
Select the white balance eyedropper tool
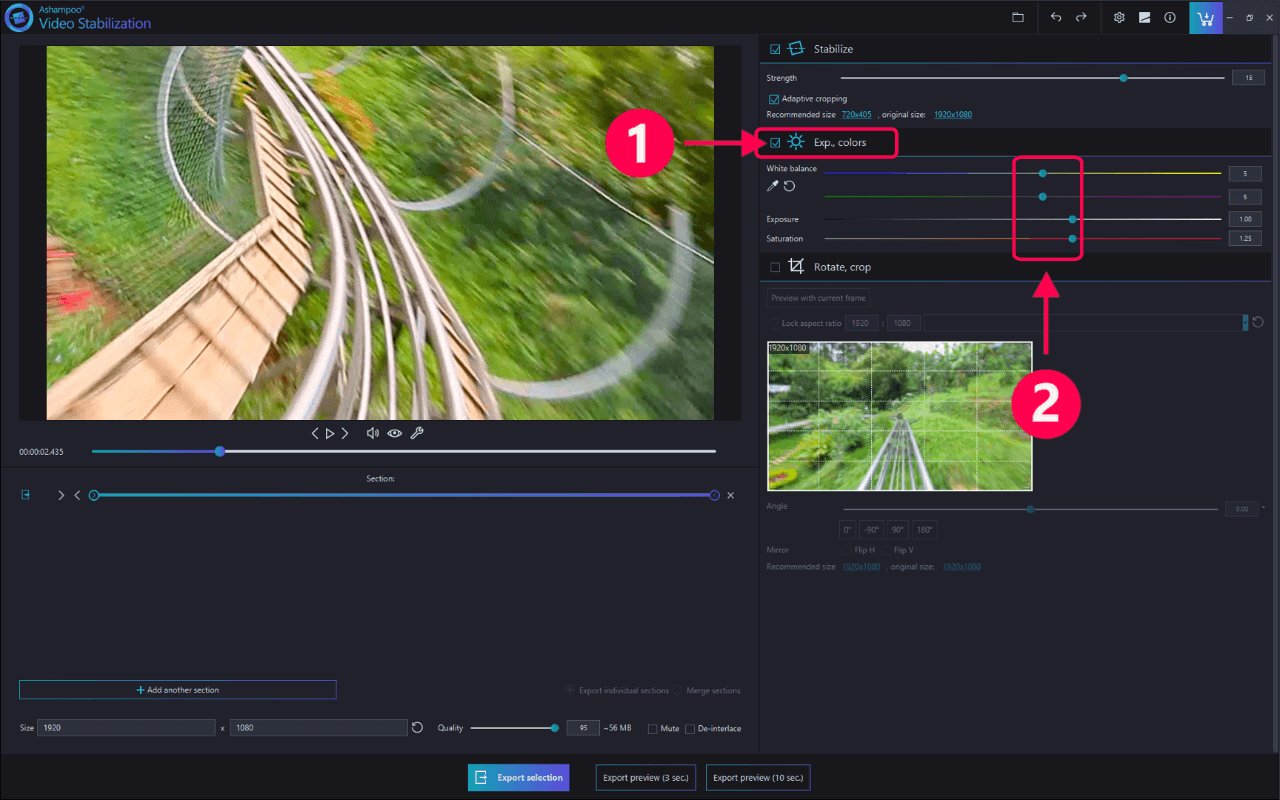tap(771, 186)
